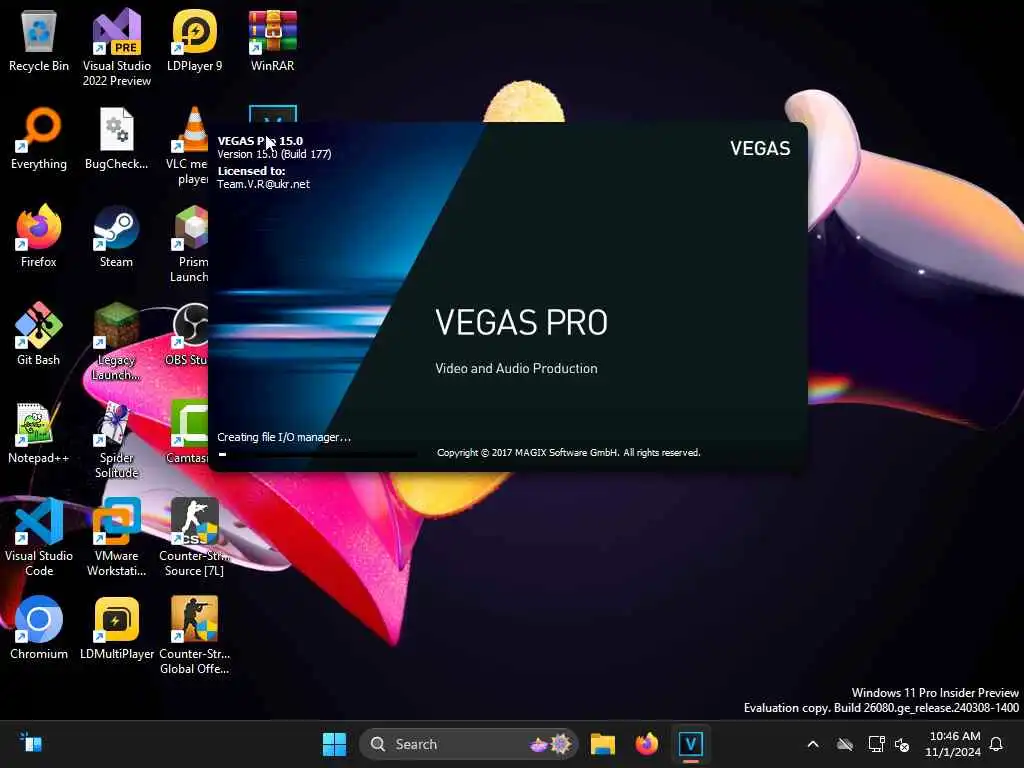
Task: Click the Legacy Launcher Minecraft icon
Action: click(116, 341)
